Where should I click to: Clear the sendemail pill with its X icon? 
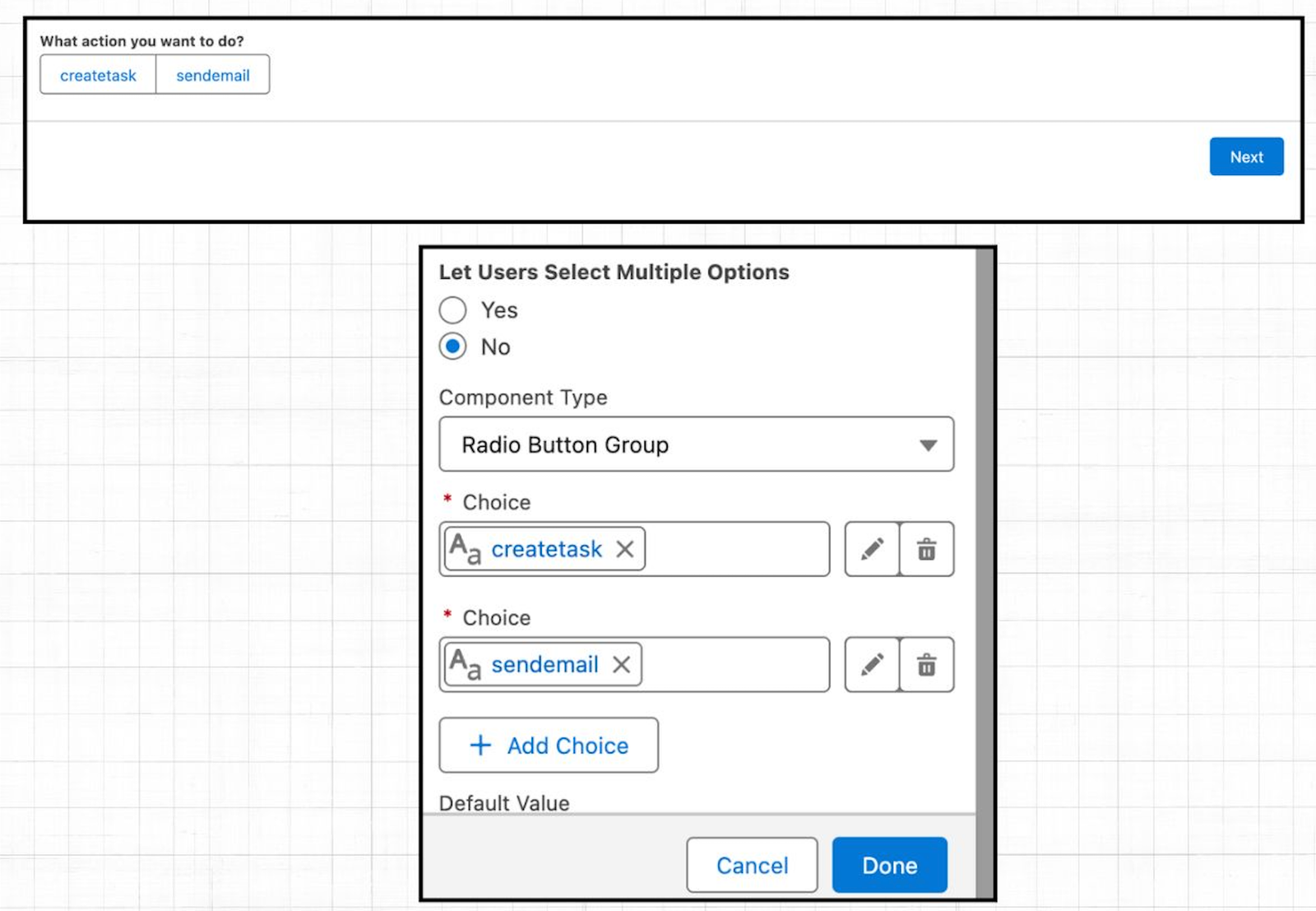tap(622, 665)
